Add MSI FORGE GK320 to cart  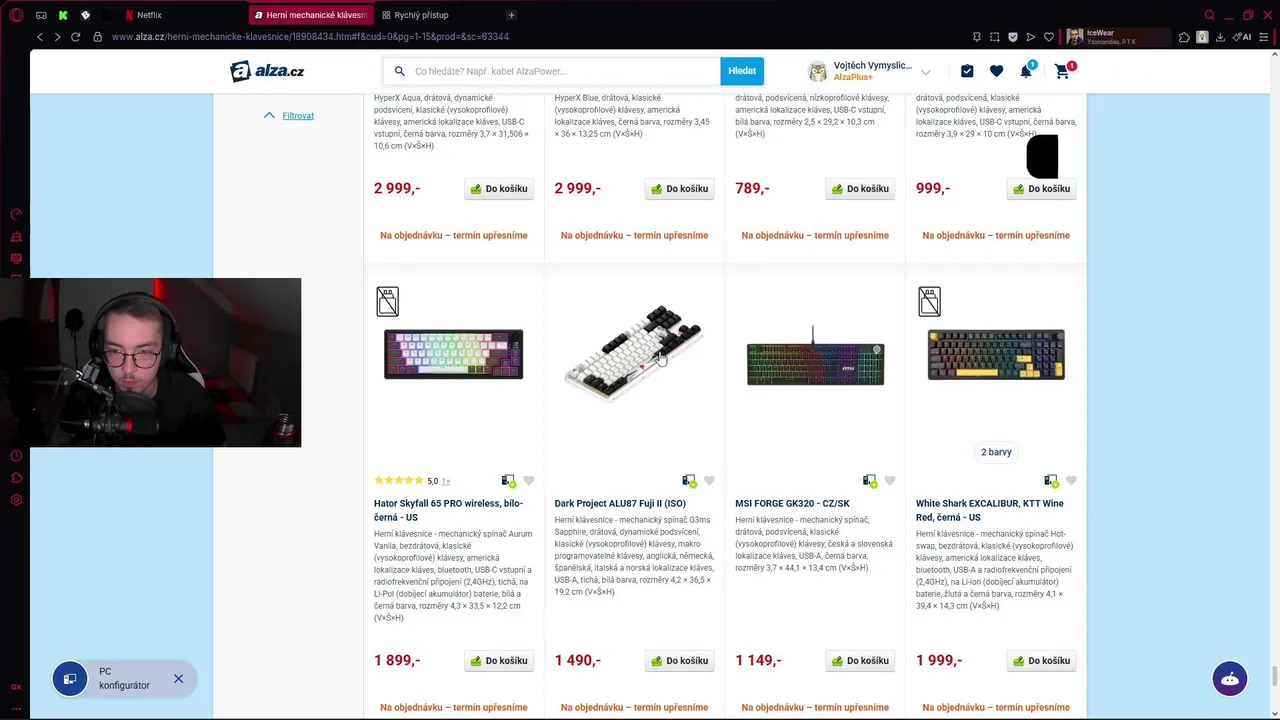click(x=861, y=661)
